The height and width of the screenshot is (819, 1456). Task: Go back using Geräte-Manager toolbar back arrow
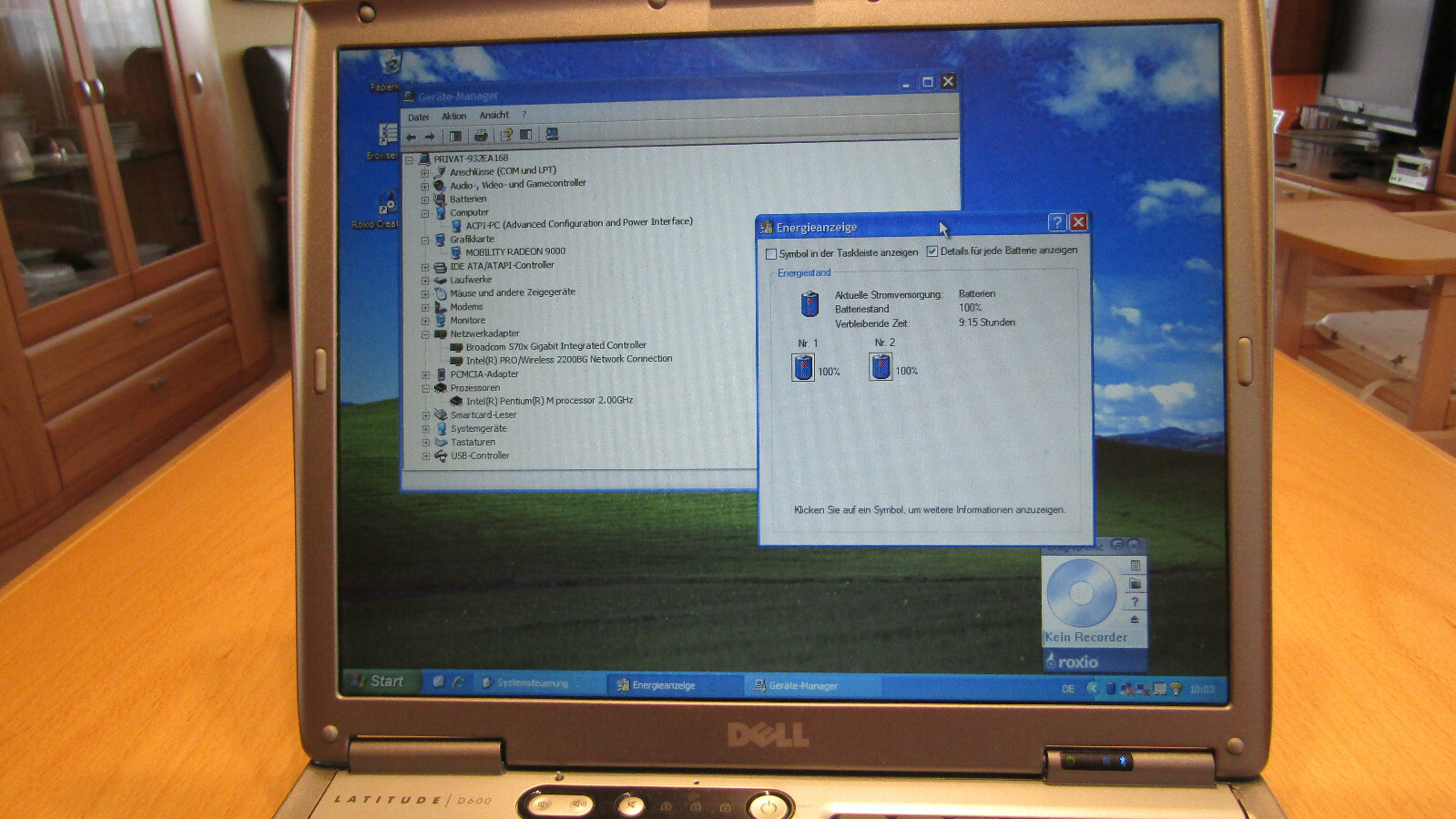click(x=411, y=137)
